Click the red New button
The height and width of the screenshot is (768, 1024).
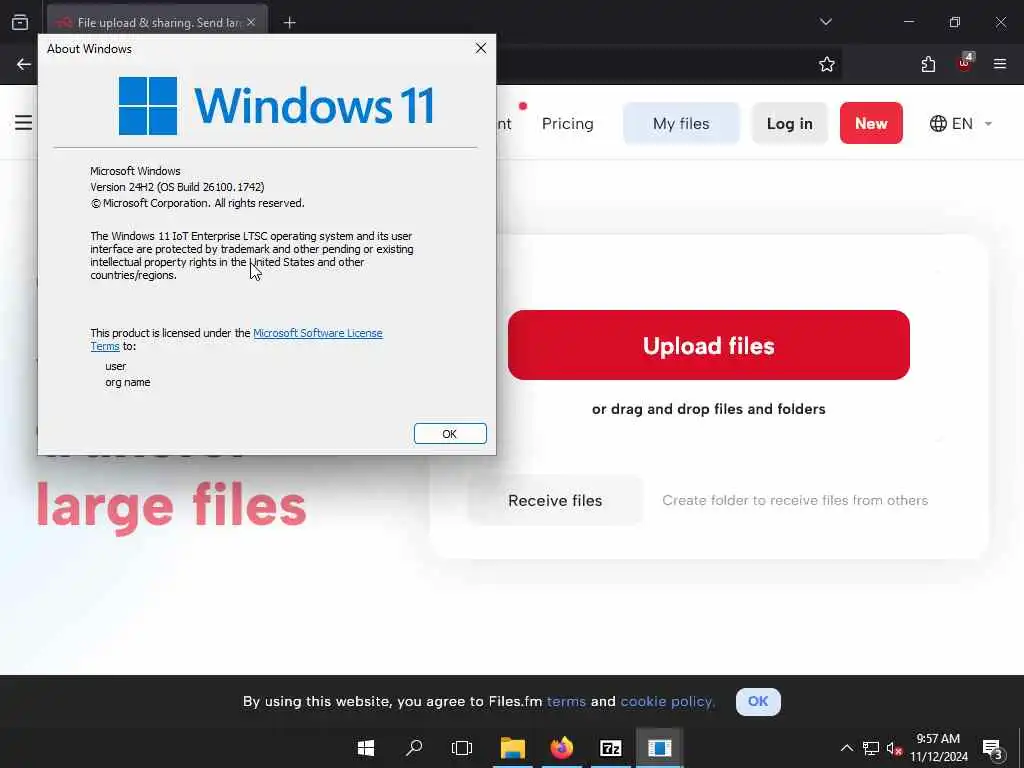pyautogui.click(x=871, y=123)
